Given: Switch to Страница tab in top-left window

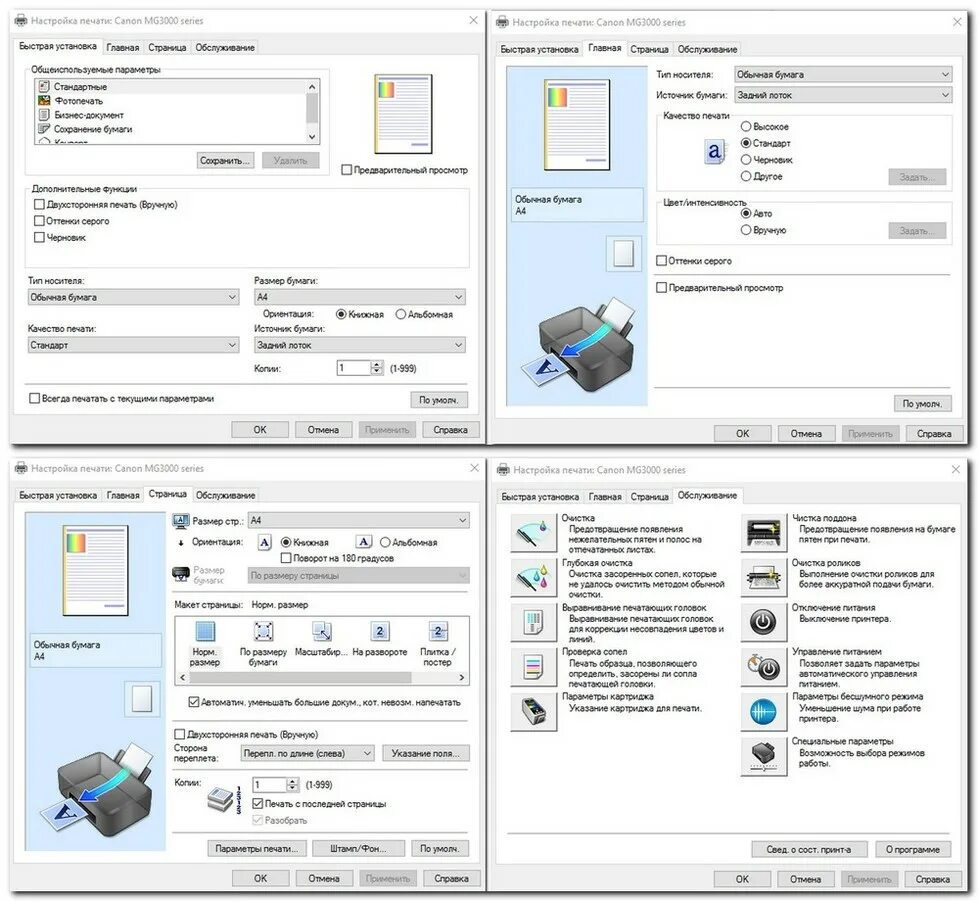Looking at the screenshot, I should click(167, 47).
